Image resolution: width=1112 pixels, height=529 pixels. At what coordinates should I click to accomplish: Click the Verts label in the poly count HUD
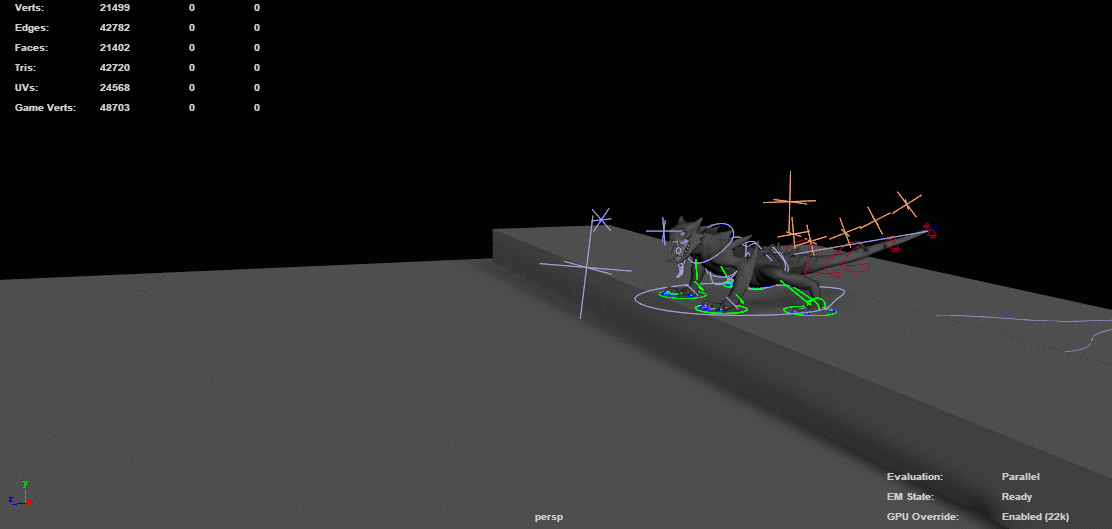coord(28,8)
